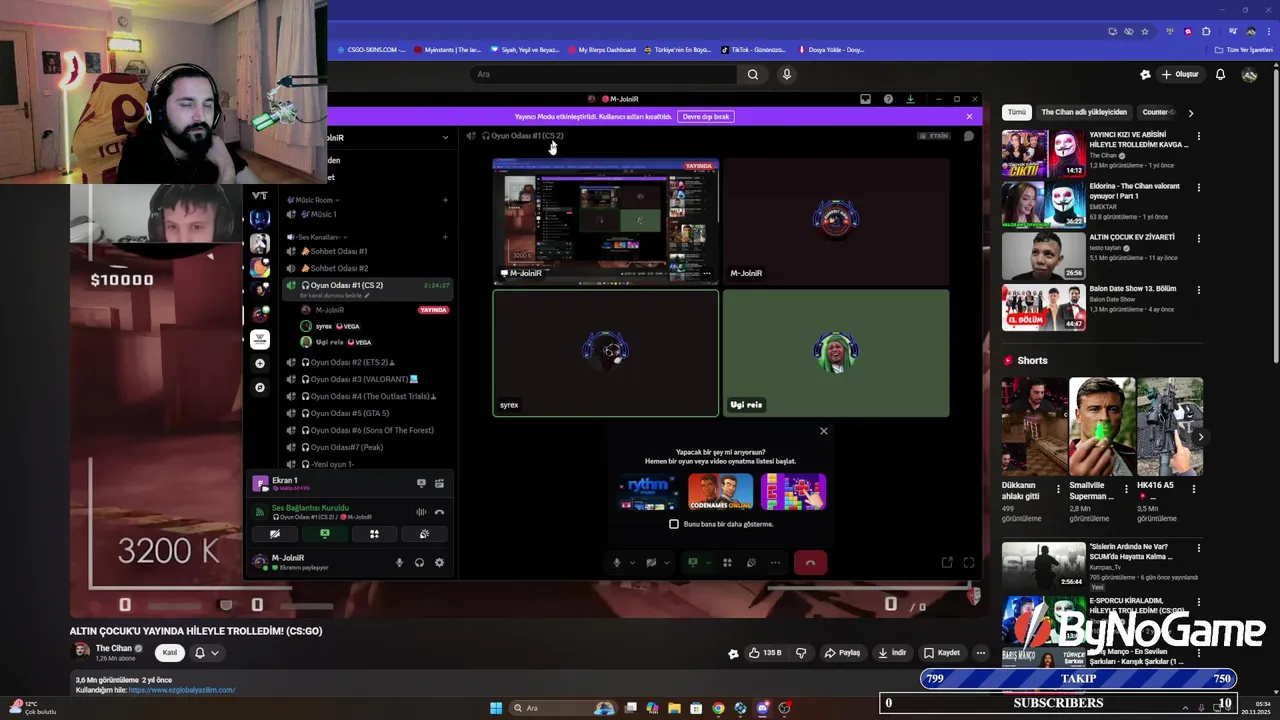Open noise suppression waveform icon

coord(421,512)
